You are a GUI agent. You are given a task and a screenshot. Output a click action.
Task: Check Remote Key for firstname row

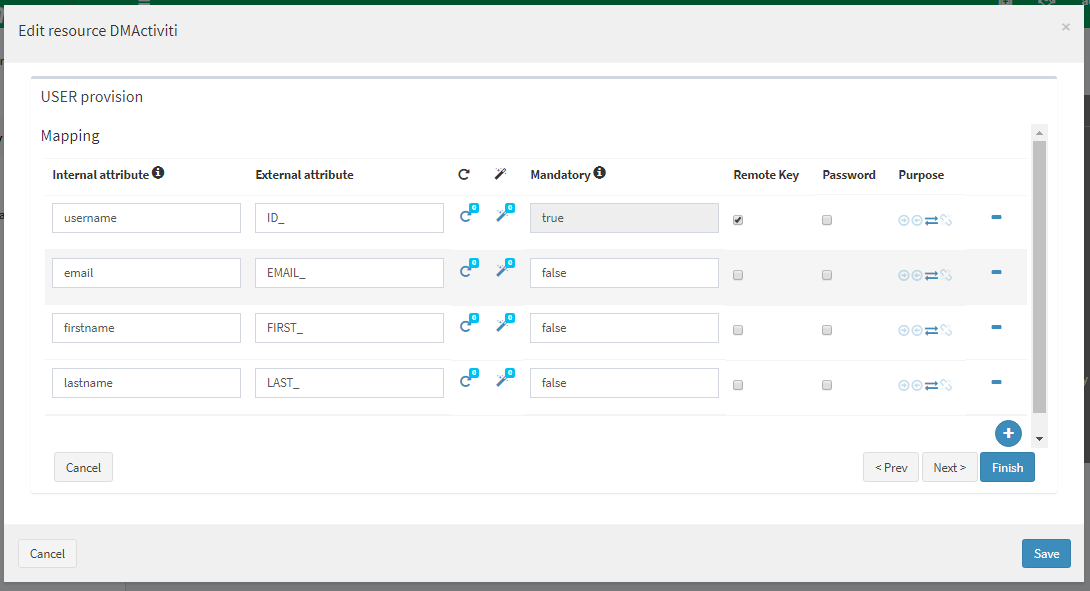tap(738, 330)
